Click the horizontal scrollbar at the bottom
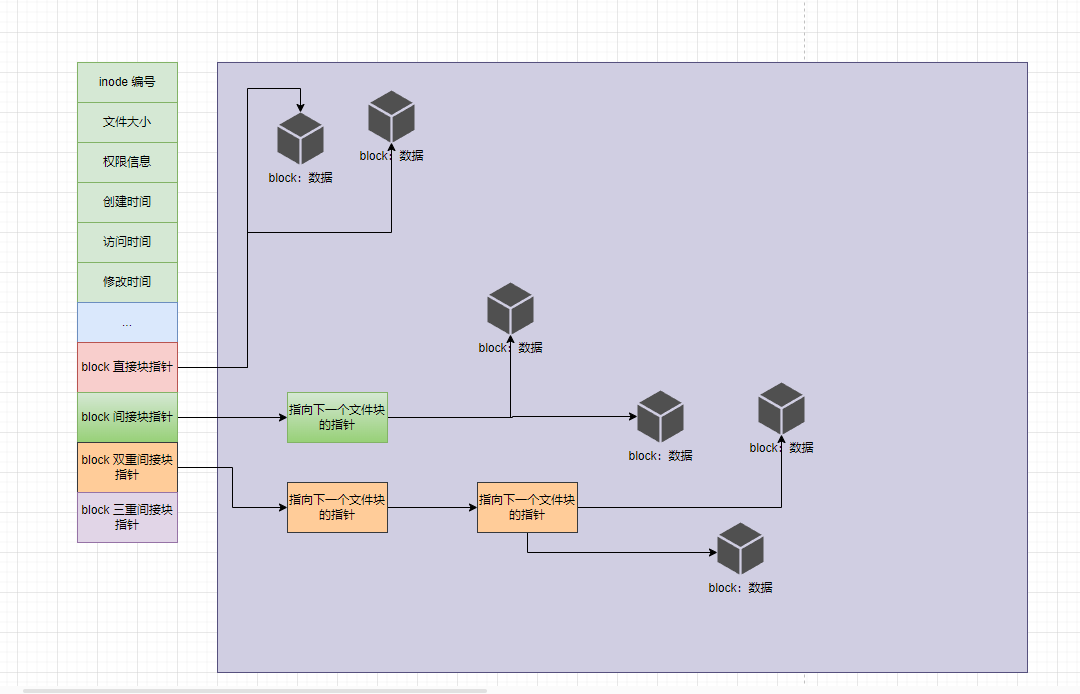The width and height of the screenshot is (1080, 694). [x=255, y=690]
